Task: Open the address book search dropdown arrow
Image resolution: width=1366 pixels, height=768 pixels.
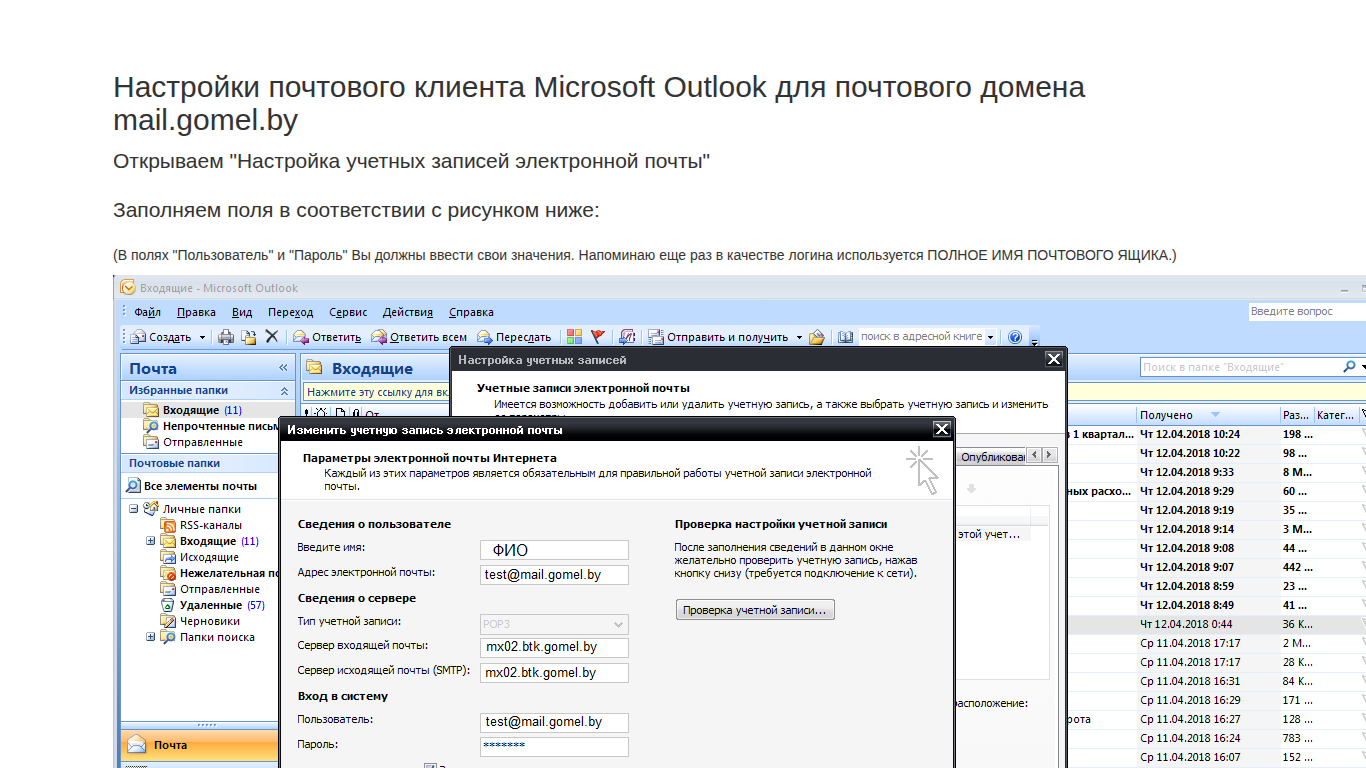Action: pyautogui.click(x=991, y=337)
